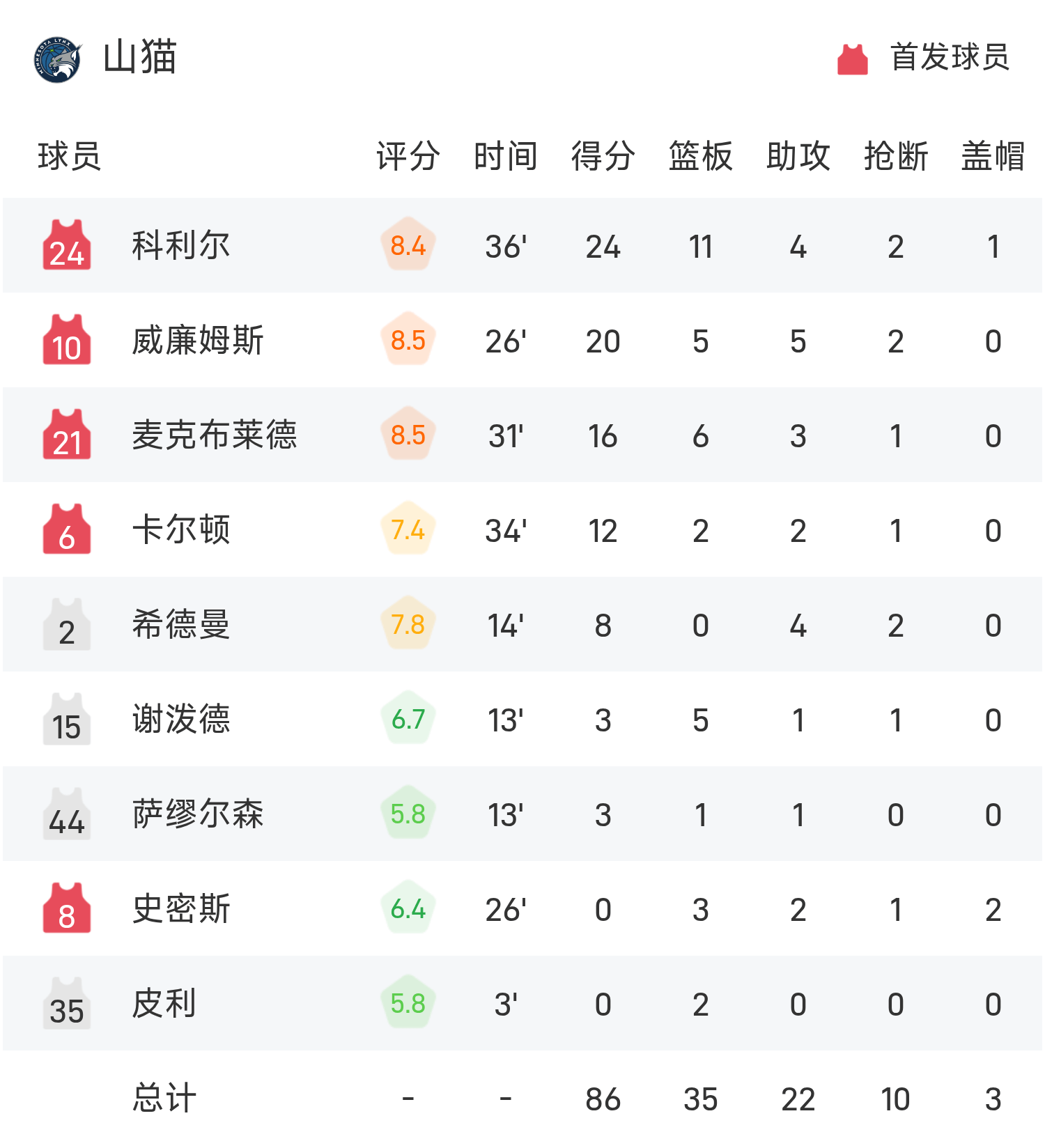Click the 7.4 yellow rating badge
1045x1148 pixels.
pyautogui.click(x=408, y=529)
